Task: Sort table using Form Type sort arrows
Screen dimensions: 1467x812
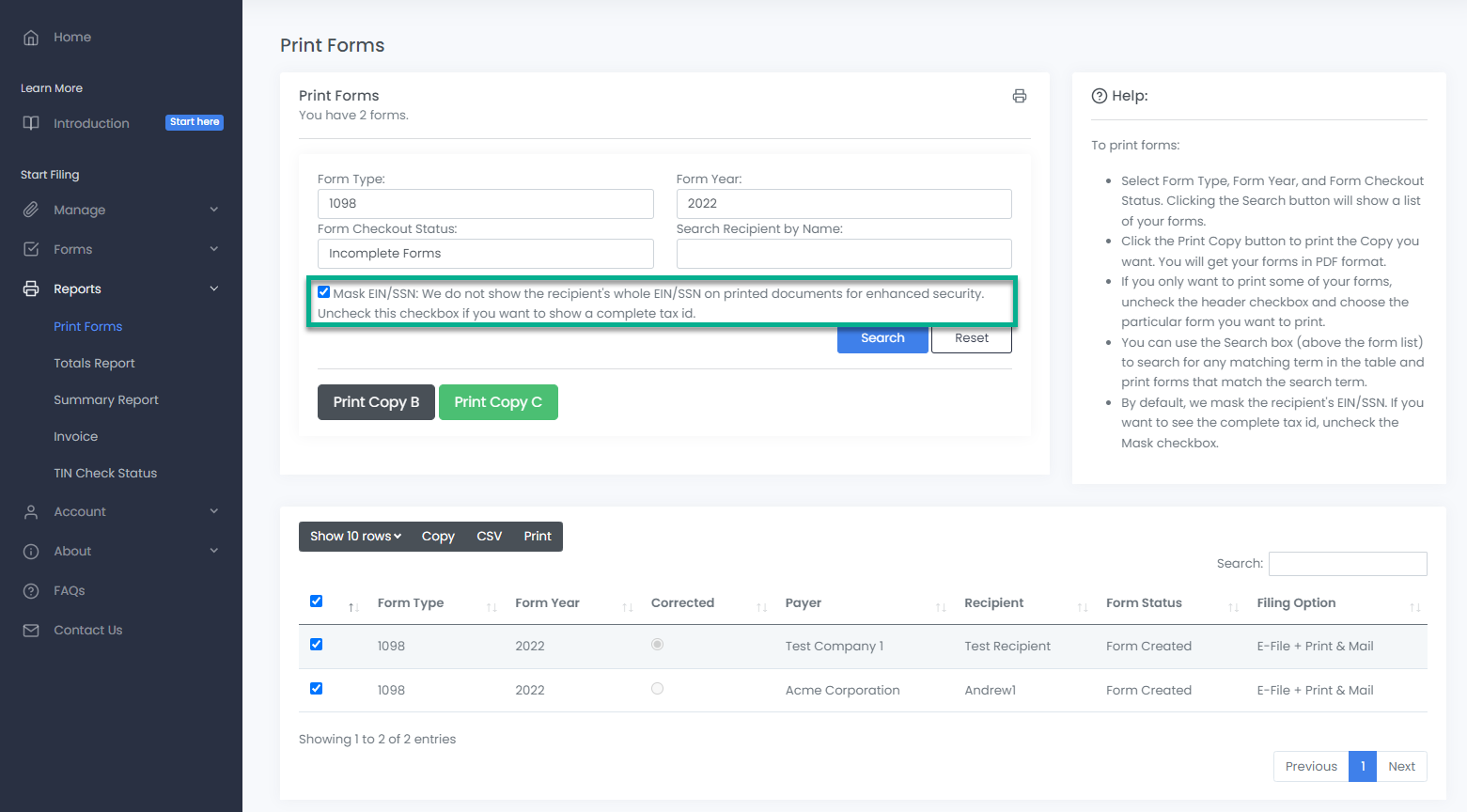Action: click(491, 607)
